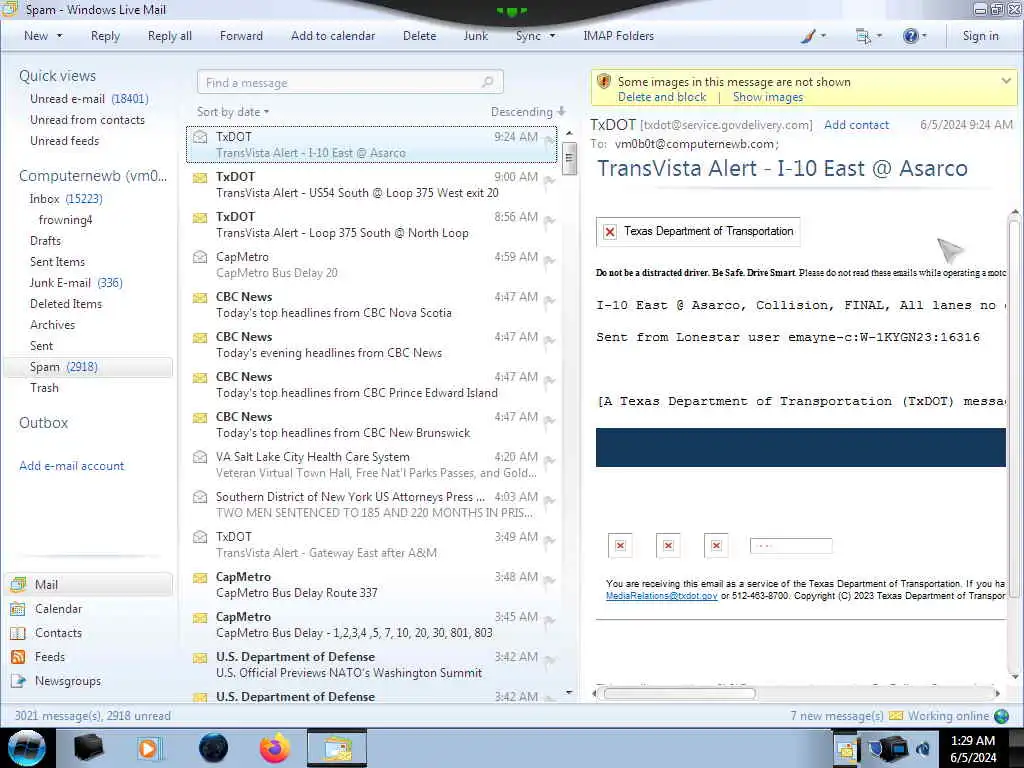Click the envelope icon of CapMetro Bus Delay 20
Screen dimensions: 1024x768
[200, 257]
